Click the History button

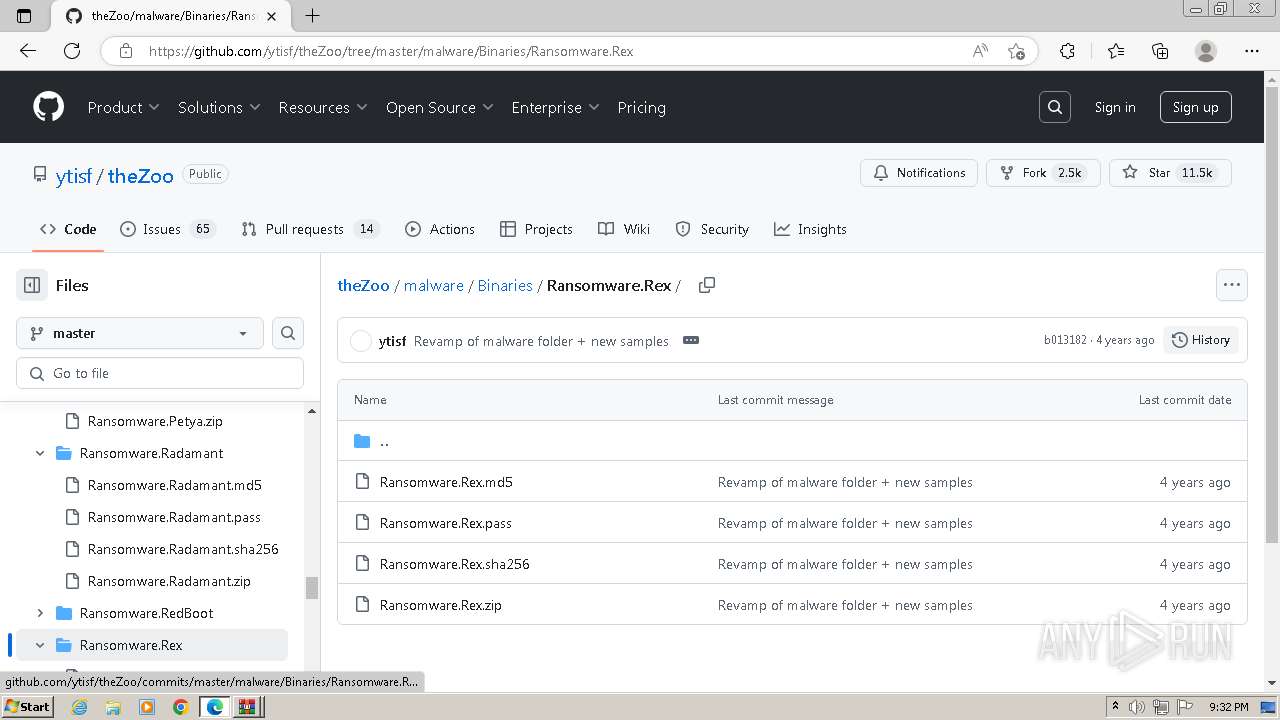1200,340
